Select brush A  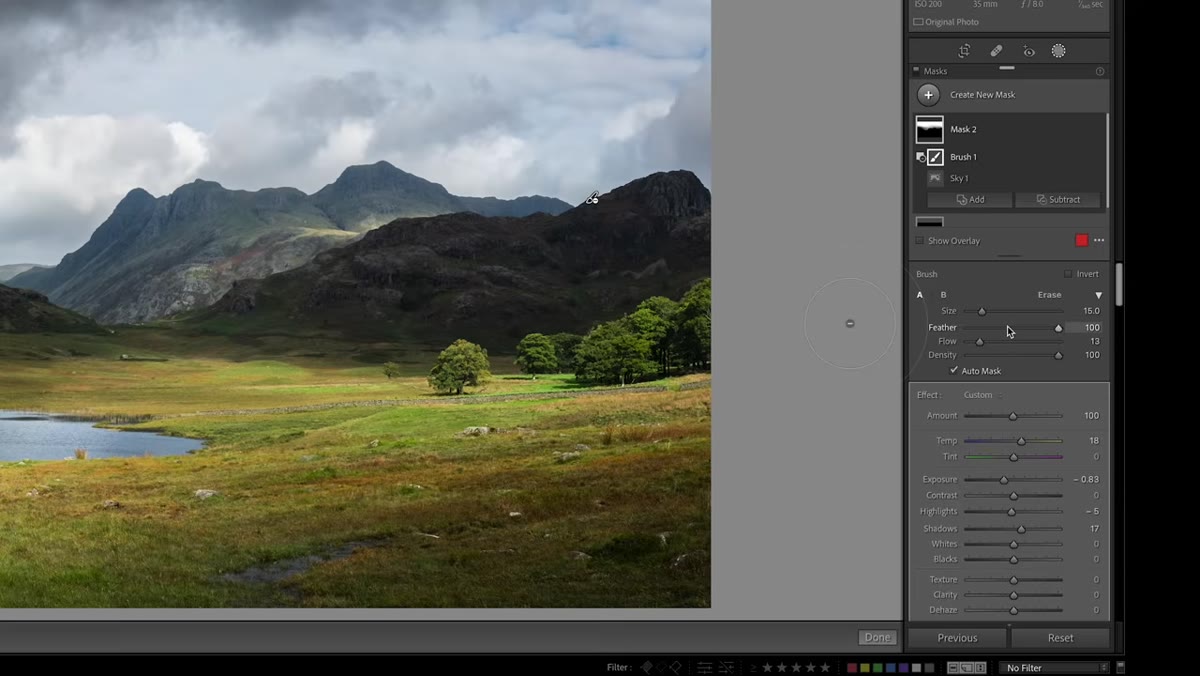920,295
